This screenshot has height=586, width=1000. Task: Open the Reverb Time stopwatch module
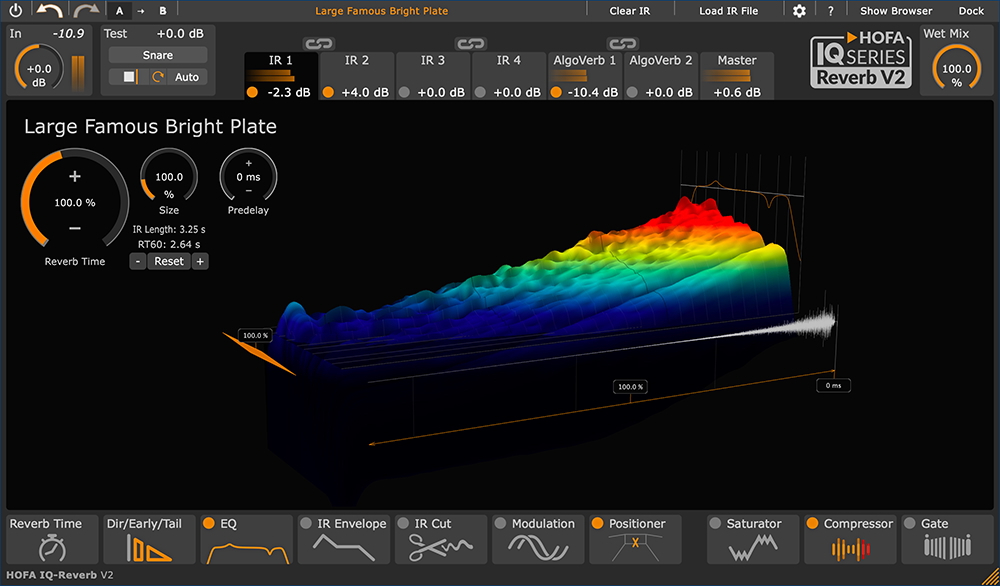(x=53, y=539)
